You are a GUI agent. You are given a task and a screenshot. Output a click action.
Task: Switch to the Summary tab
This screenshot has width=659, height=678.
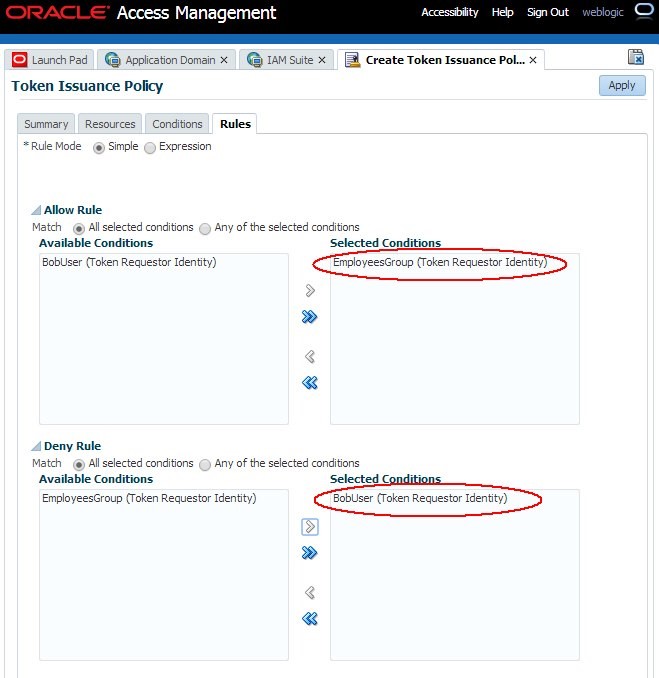click(x=46, y=124)
